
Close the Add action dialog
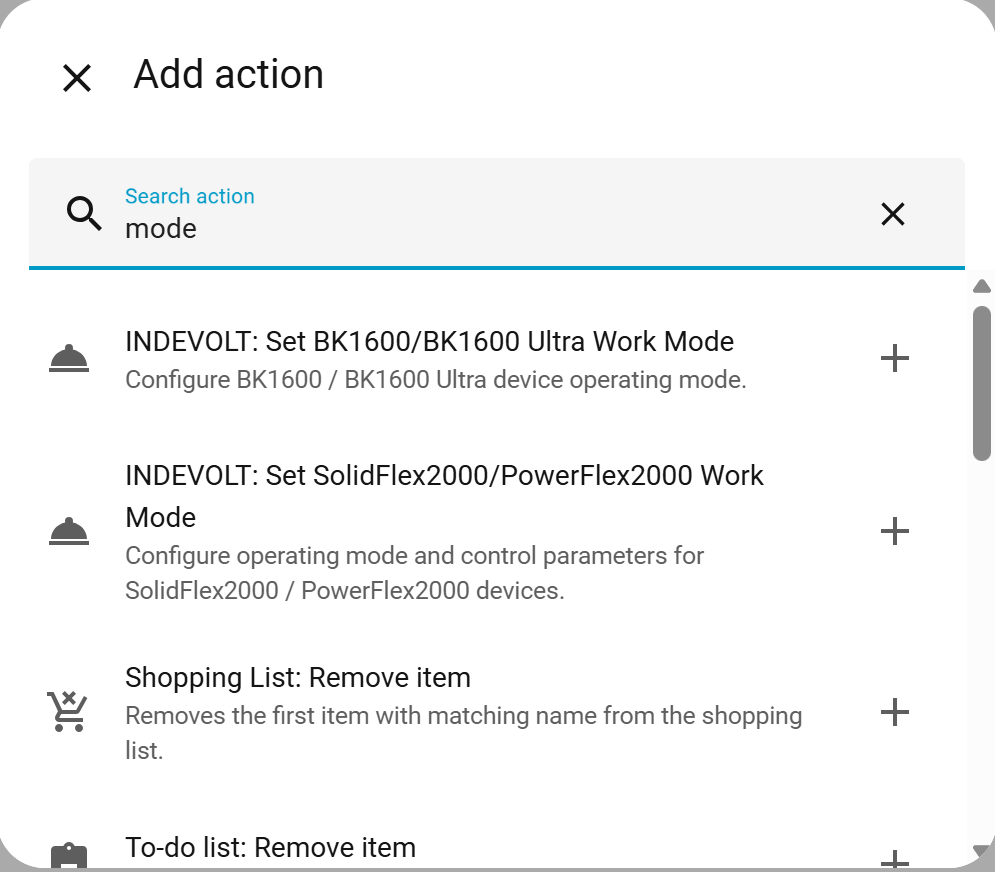(77, 78)
